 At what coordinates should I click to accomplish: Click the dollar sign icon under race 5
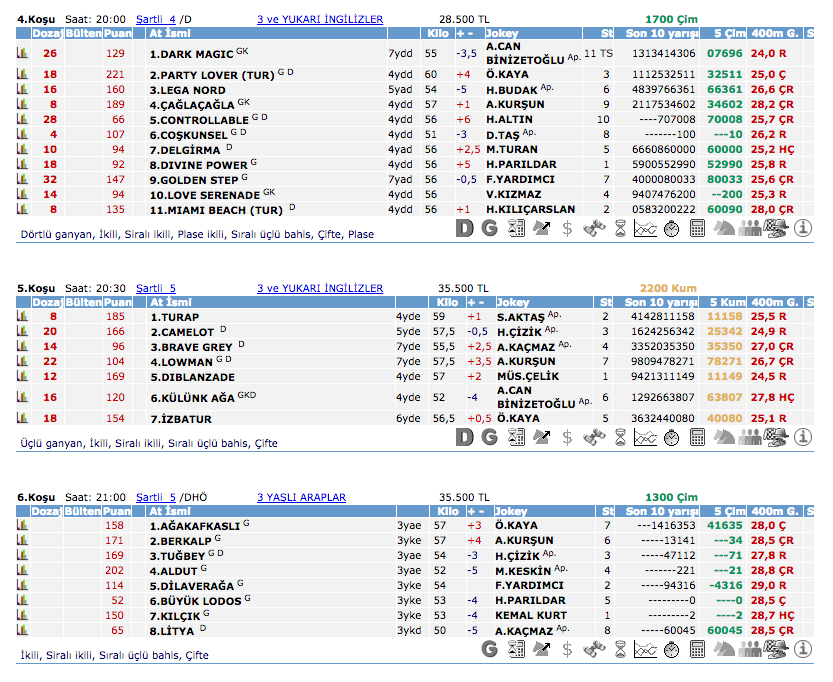tap(568, 437)
